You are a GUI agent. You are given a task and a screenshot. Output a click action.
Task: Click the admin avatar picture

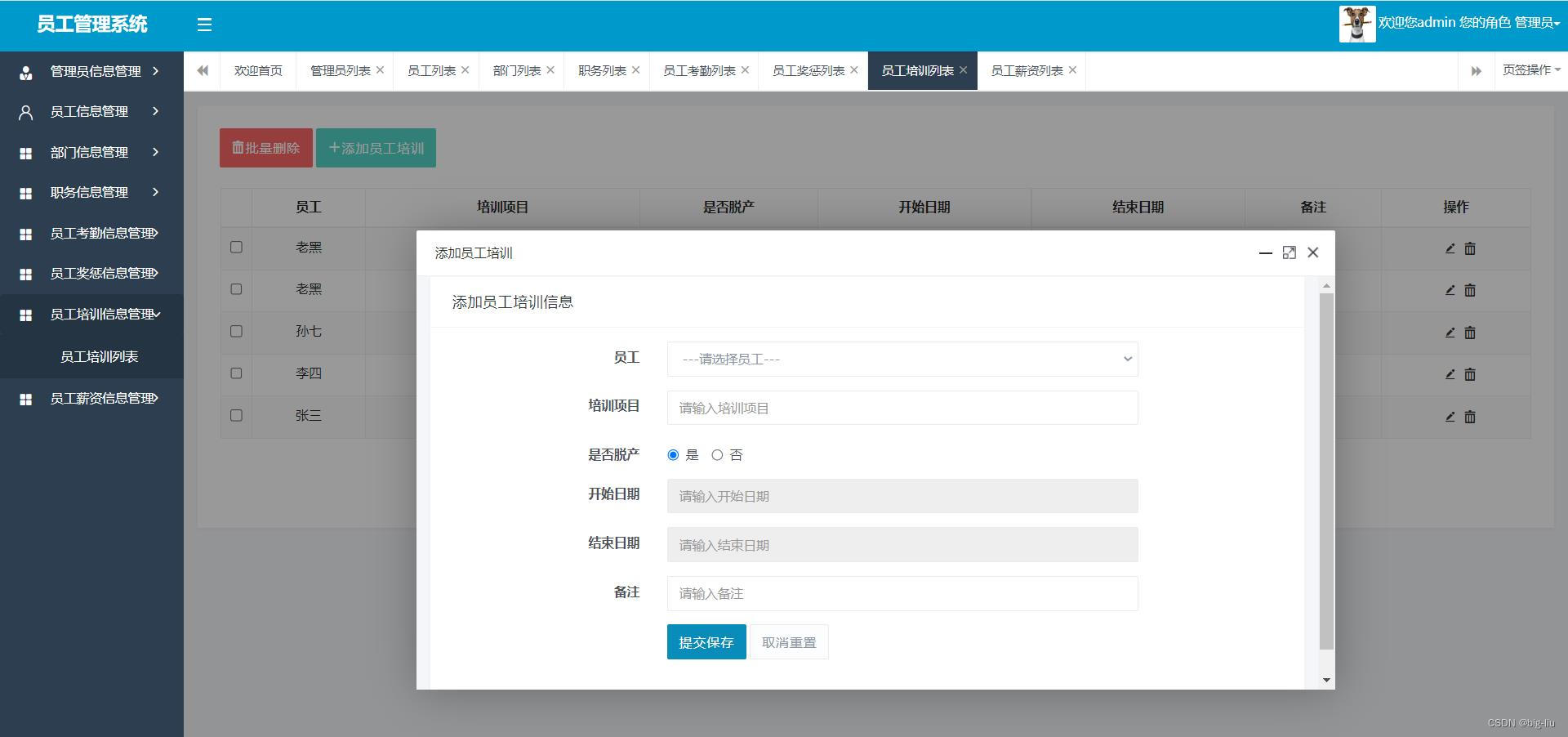tap(1356, 24)
